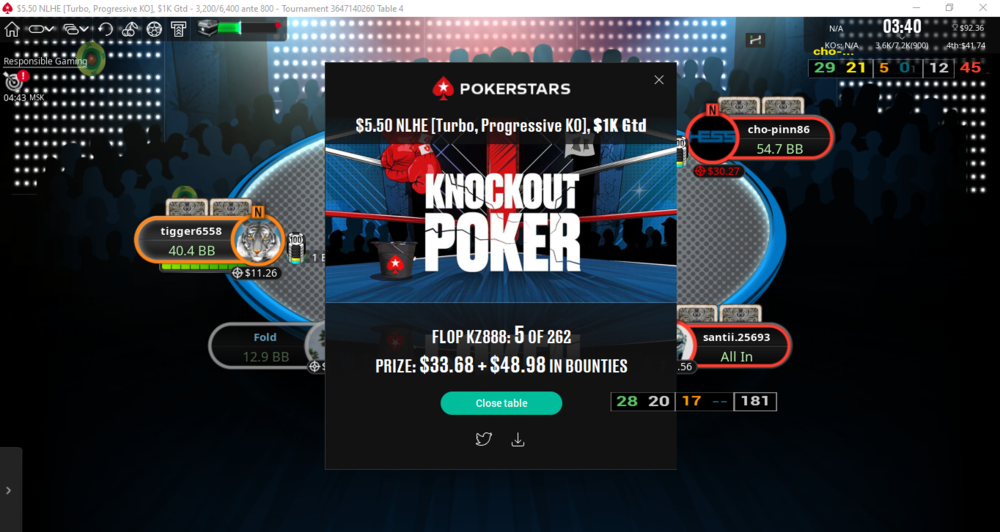Click the Close table button
Viewport: 1000px width, 532px height.
click(501, 403)
